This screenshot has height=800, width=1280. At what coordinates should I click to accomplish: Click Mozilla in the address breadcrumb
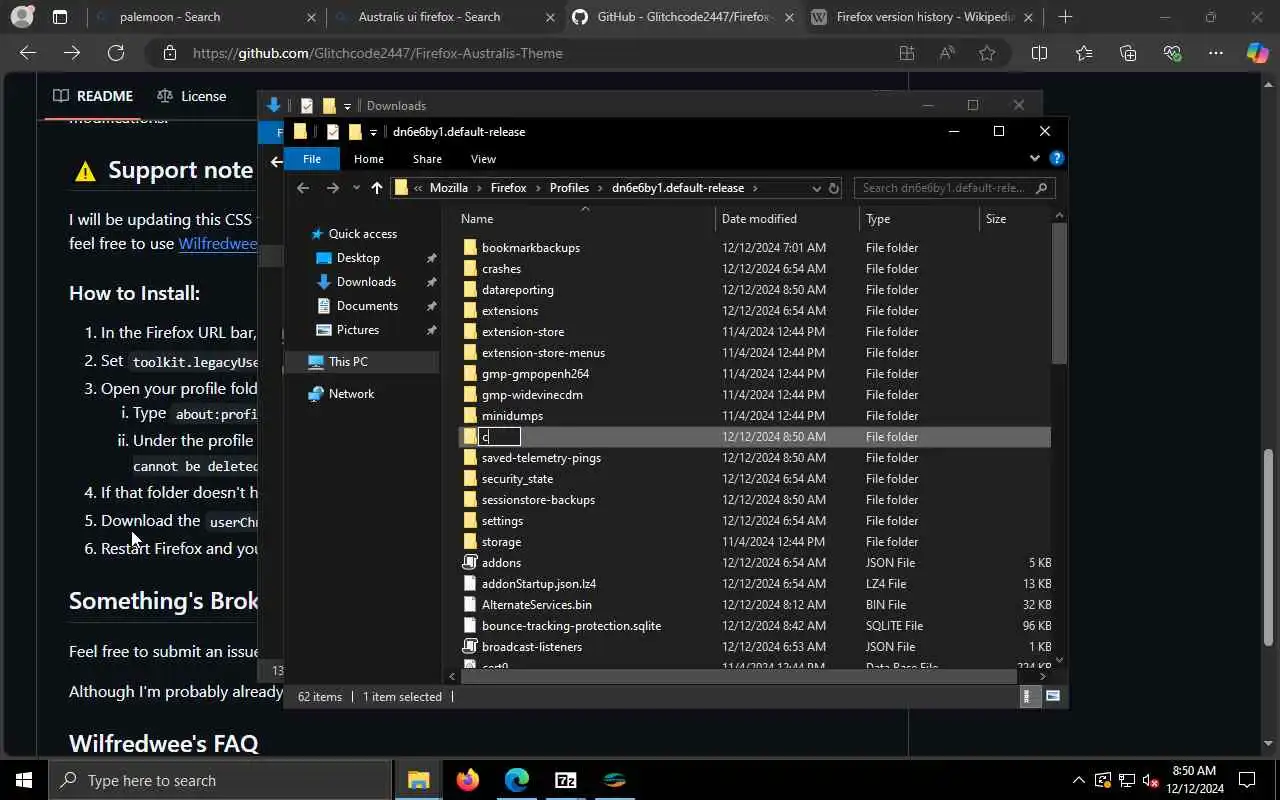tap(449, 188)
